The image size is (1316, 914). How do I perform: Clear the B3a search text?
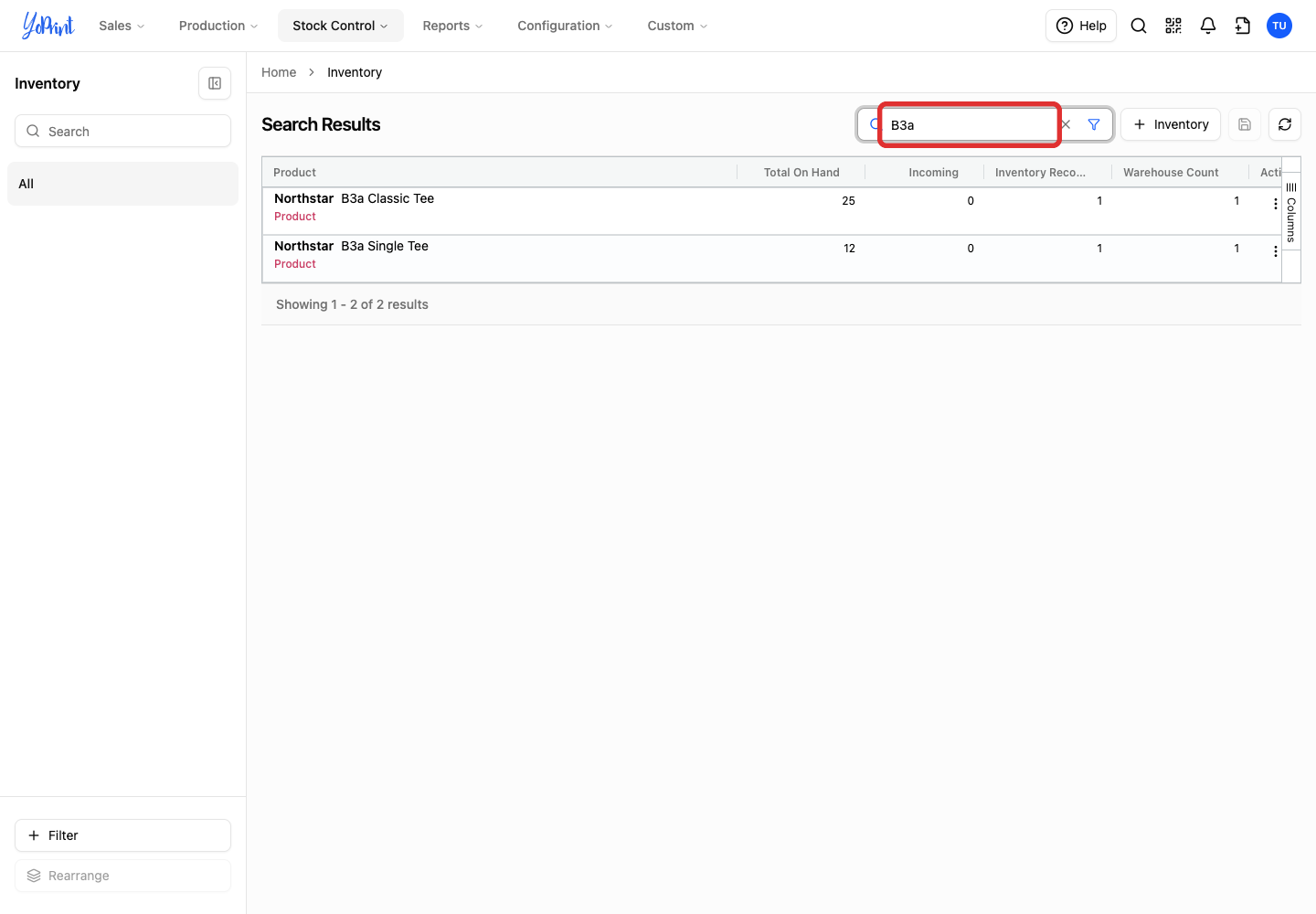[1066, 124]
